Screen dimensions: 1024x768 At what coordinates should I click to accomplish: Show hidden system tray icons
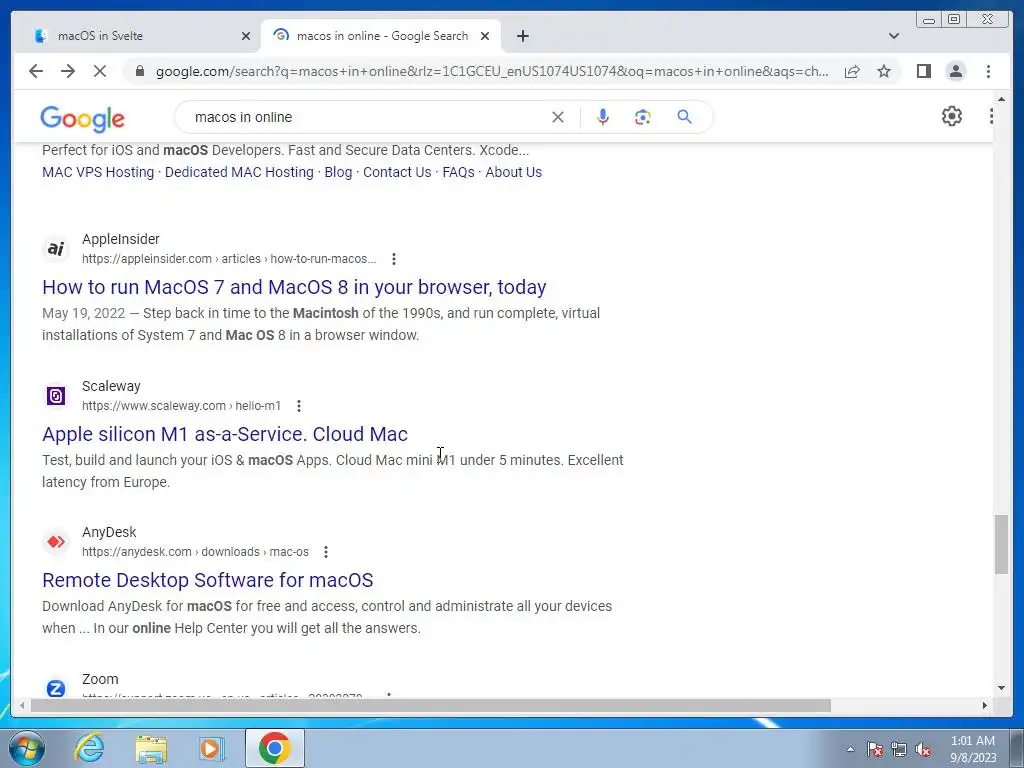click(850, 749)
